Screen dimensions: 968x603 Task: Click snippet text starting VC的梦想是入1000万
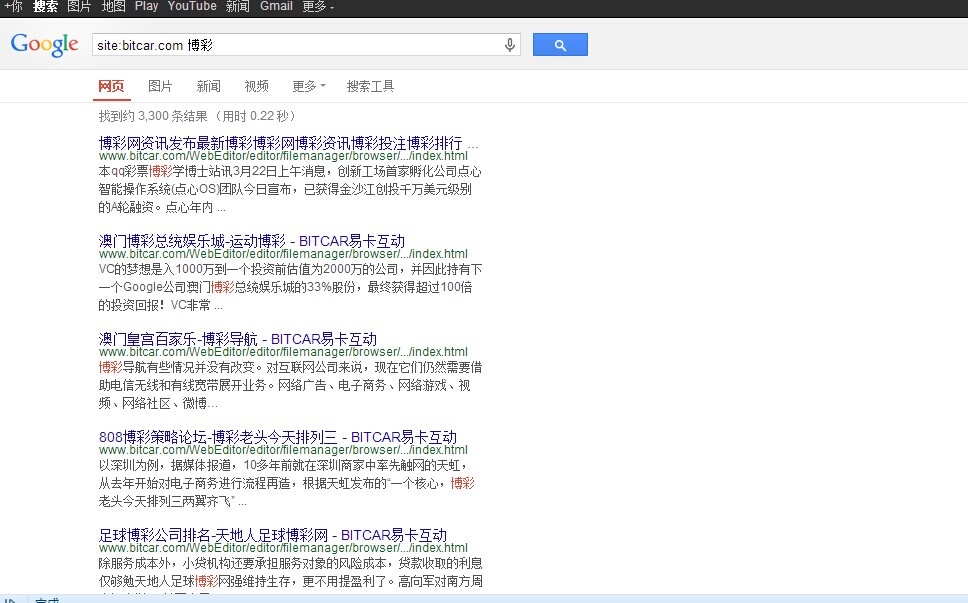(x=290, y=287)
